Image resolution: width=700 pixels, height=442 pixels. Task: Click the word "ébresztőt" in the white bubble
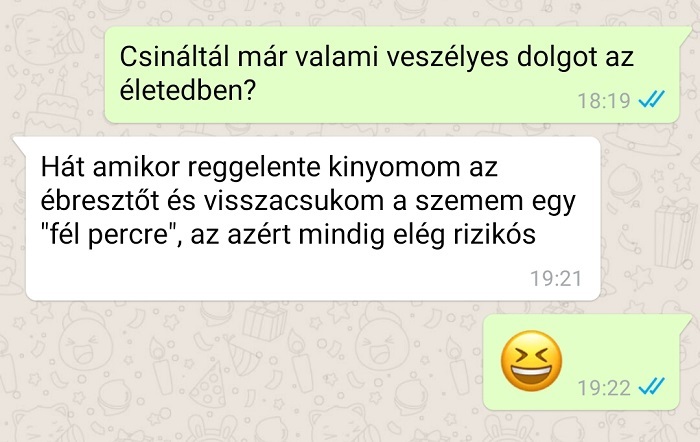100,200
